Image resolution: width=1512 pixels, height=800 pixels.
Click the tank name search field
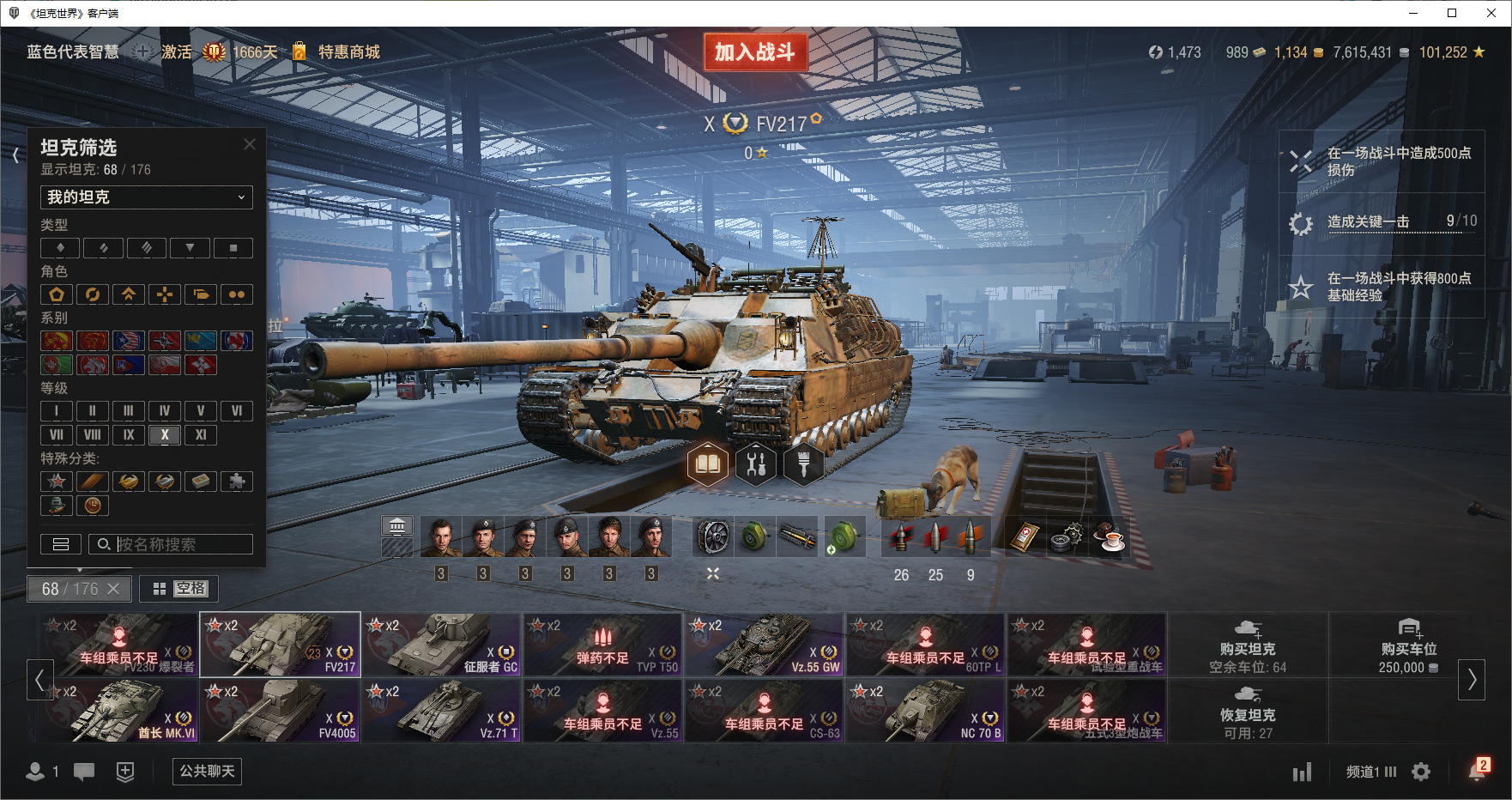(171, 544)
